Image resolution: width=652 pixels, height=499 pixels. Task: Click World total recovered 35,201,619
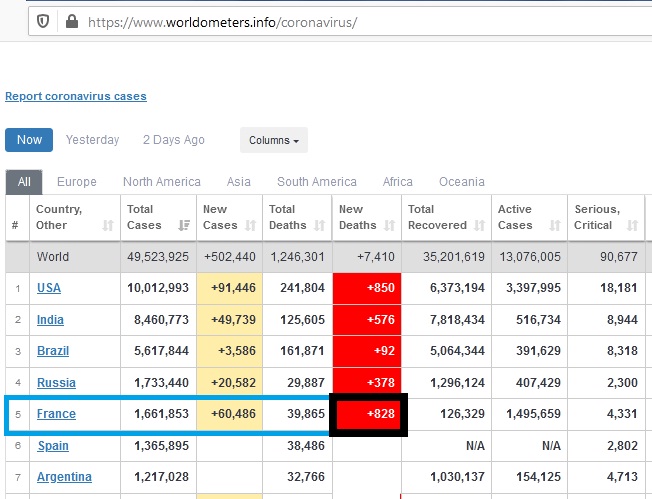(454, 257)
